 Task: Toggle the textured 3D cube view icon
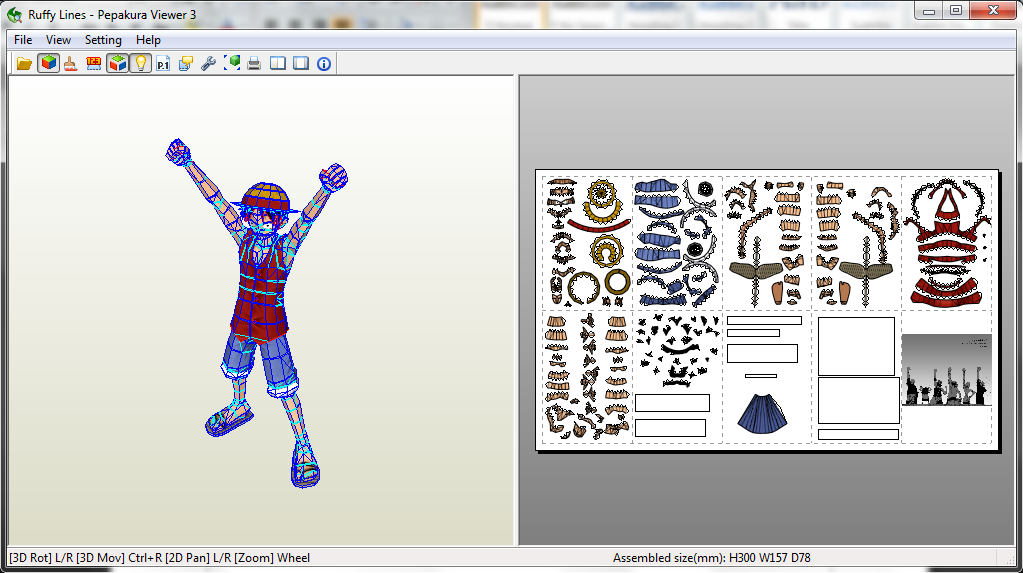coord(48,63)
